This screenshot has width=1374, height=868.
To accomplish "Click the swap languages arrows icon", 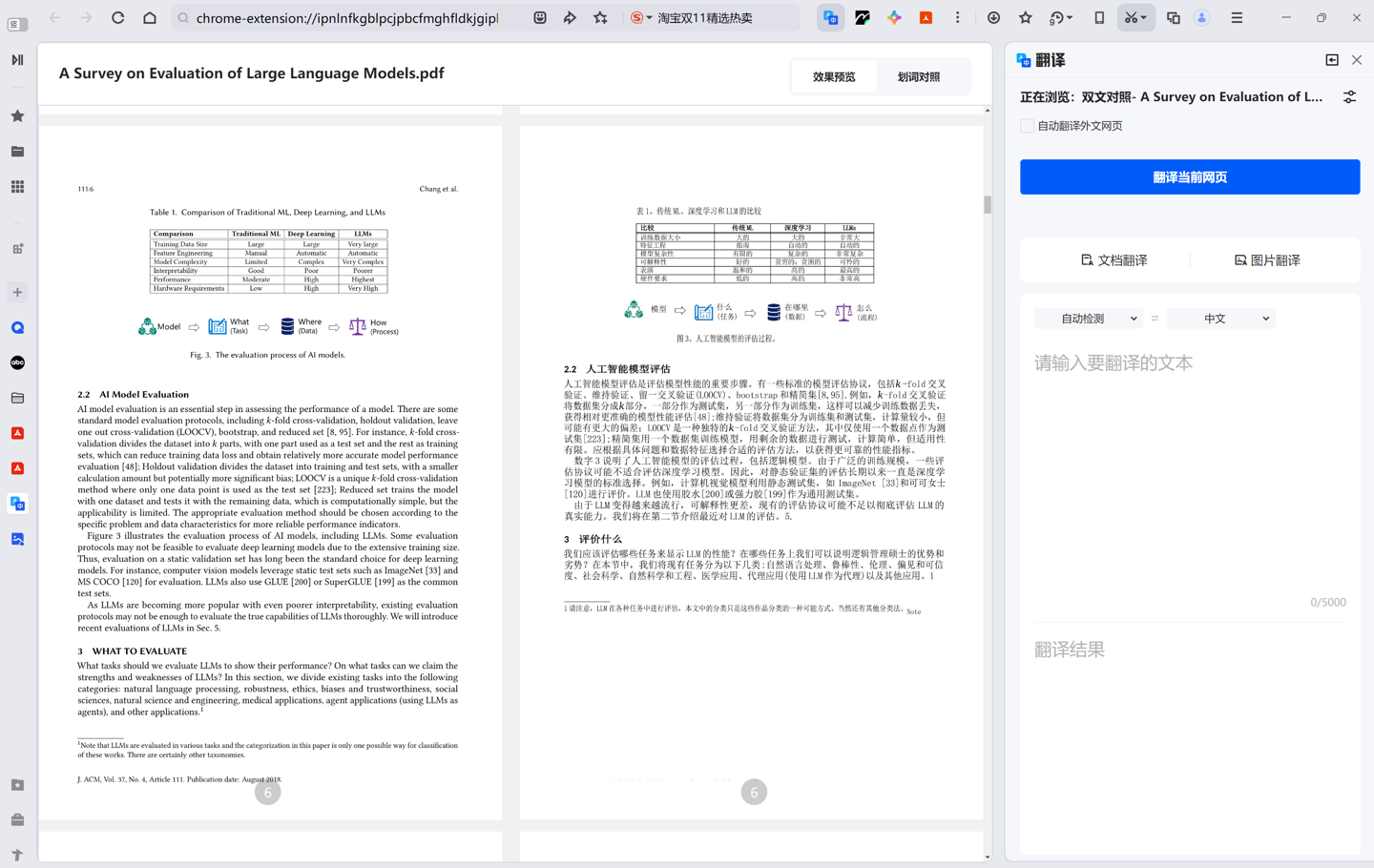I will coord(1155,319).
